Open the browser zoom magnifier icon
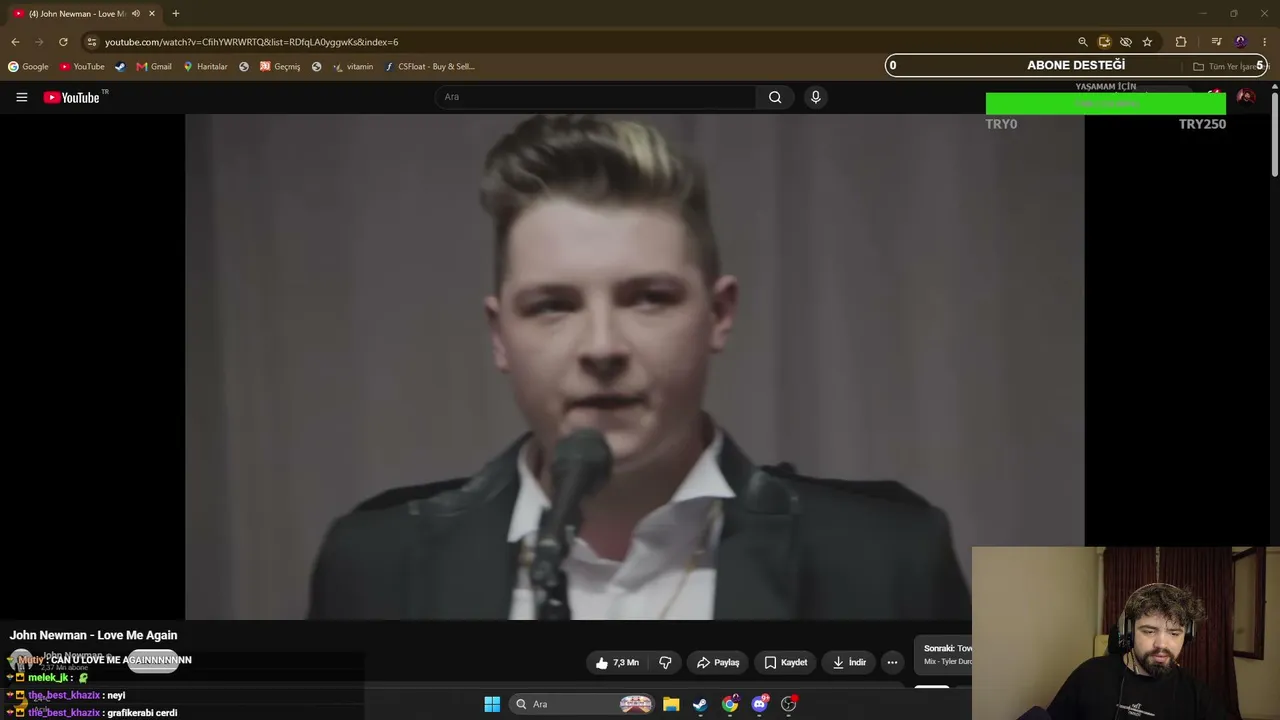Screen dimensions: 1280x720 (1083, 42)
